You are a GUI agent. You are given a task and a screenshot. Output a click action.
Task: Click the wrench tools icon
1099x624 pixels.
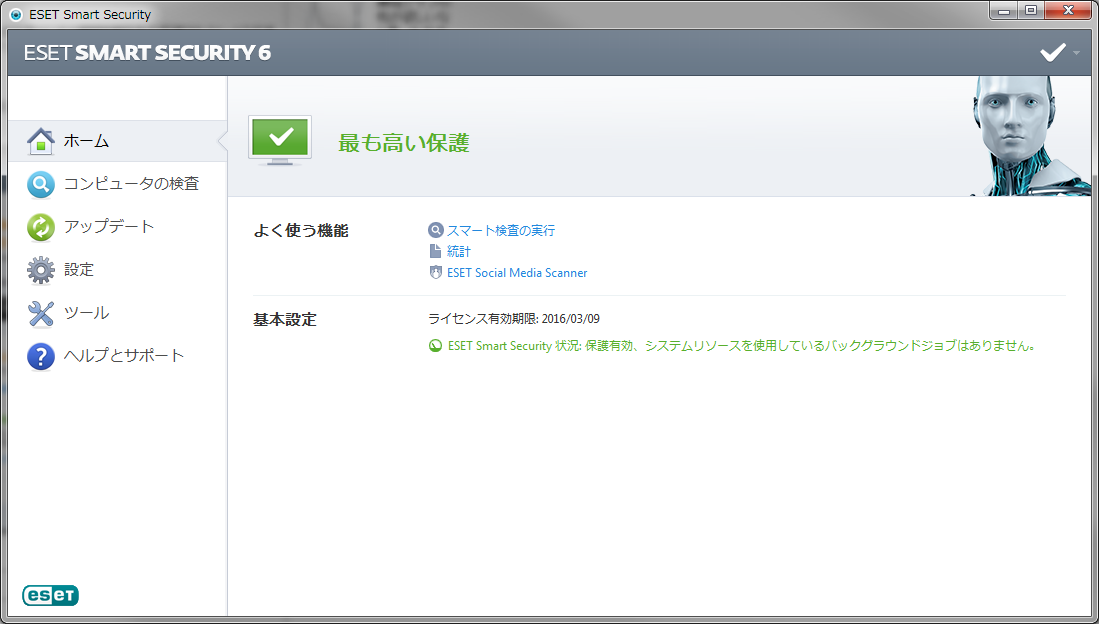click(x=41, y=313)
